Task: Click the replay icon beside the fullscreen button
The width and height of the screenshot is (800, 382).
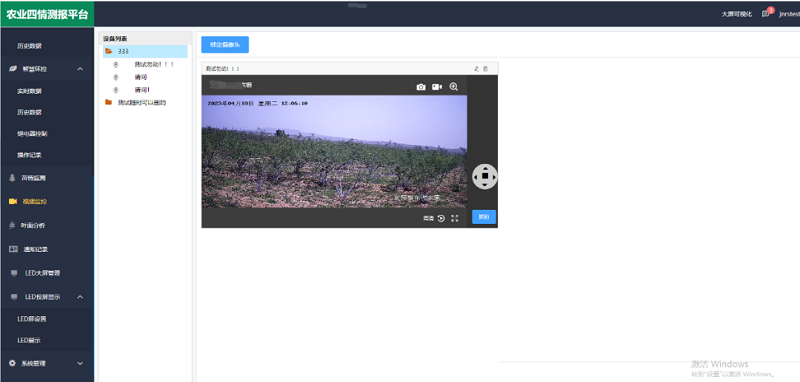Action: click(441, 218)
